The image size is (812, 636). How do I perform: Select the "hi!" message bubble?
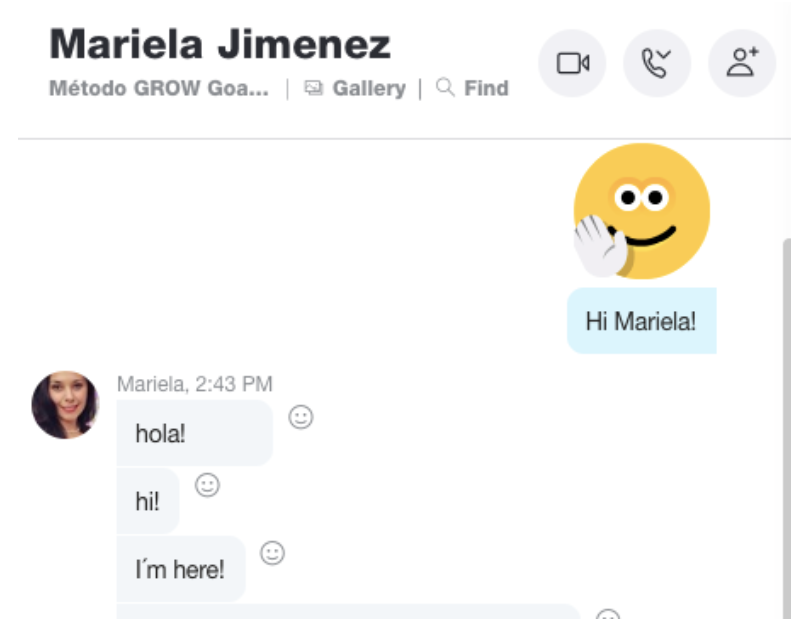pyautogui.click(x=148, y=501)
